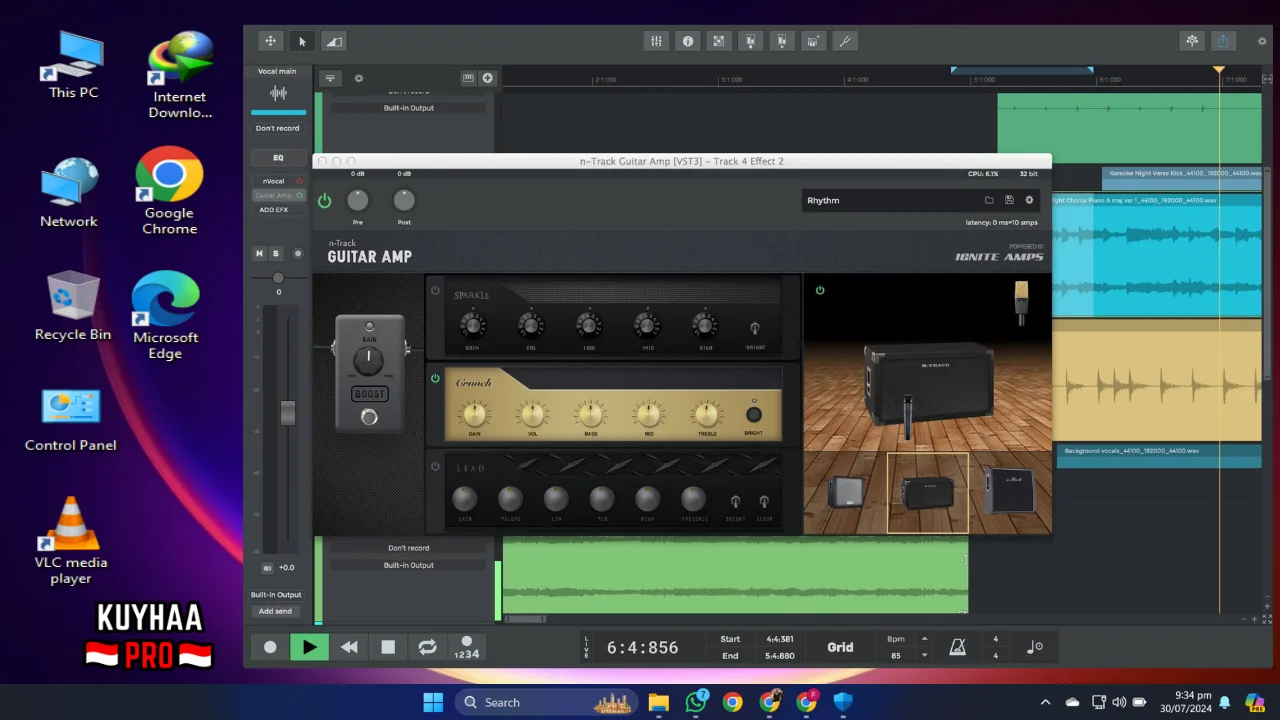
Task: Click ADD EFX button
Action: 274,210
